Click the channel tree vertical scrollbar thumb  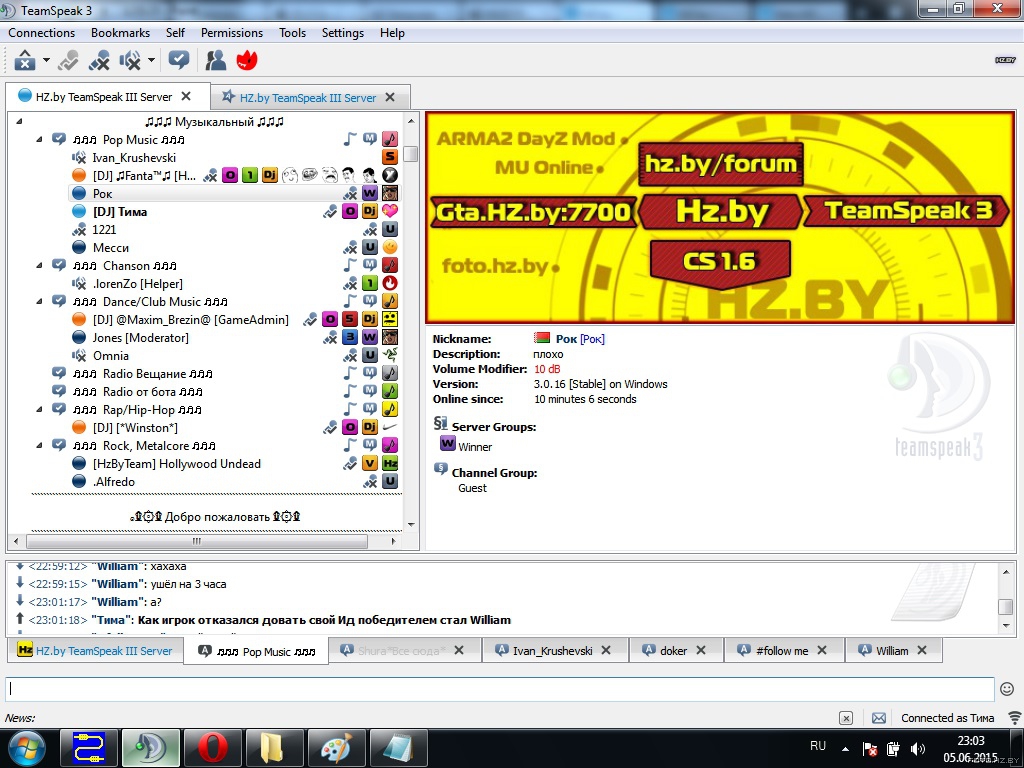[x=410, y=154]
